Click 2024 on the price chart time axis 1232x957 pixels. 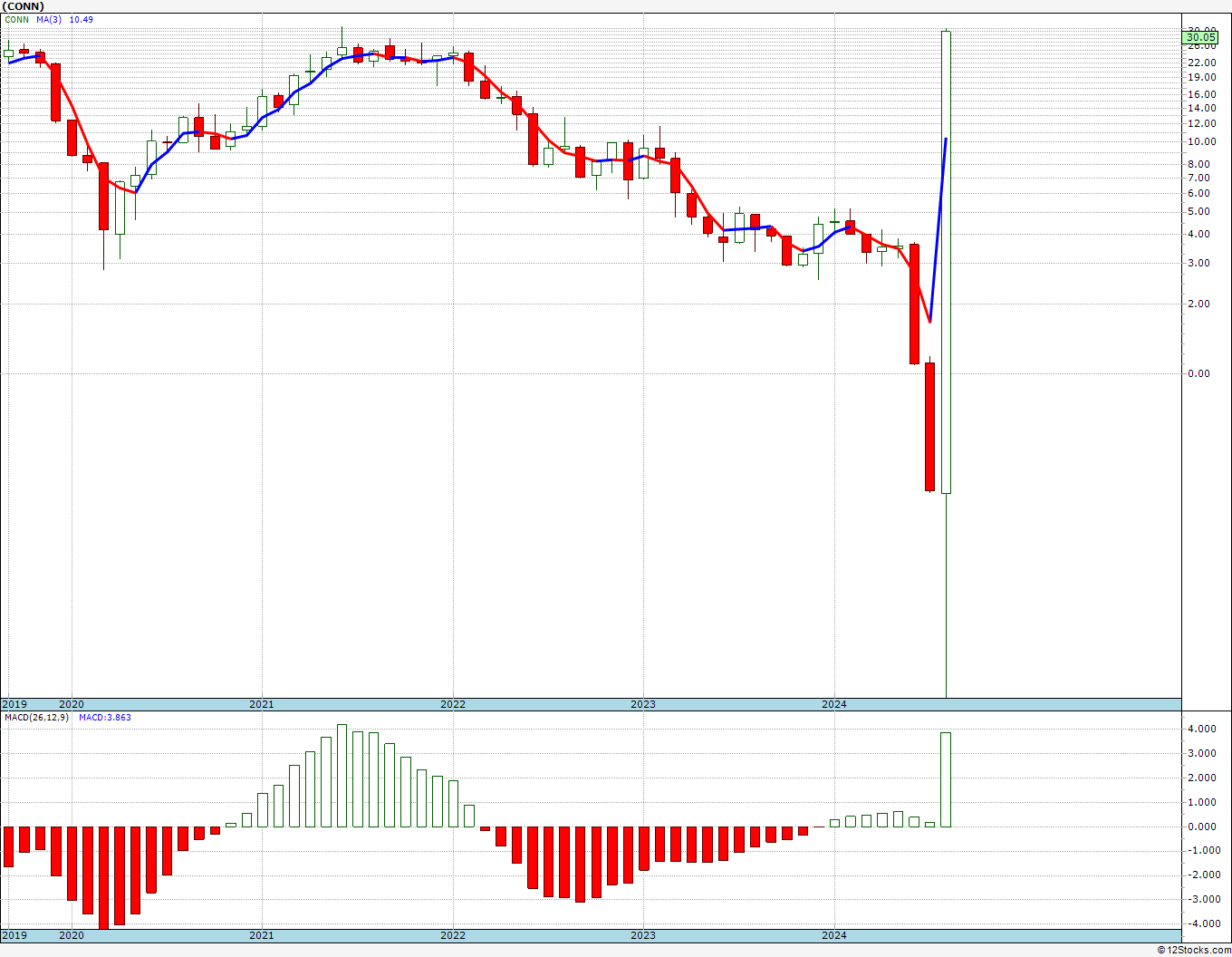834,704
